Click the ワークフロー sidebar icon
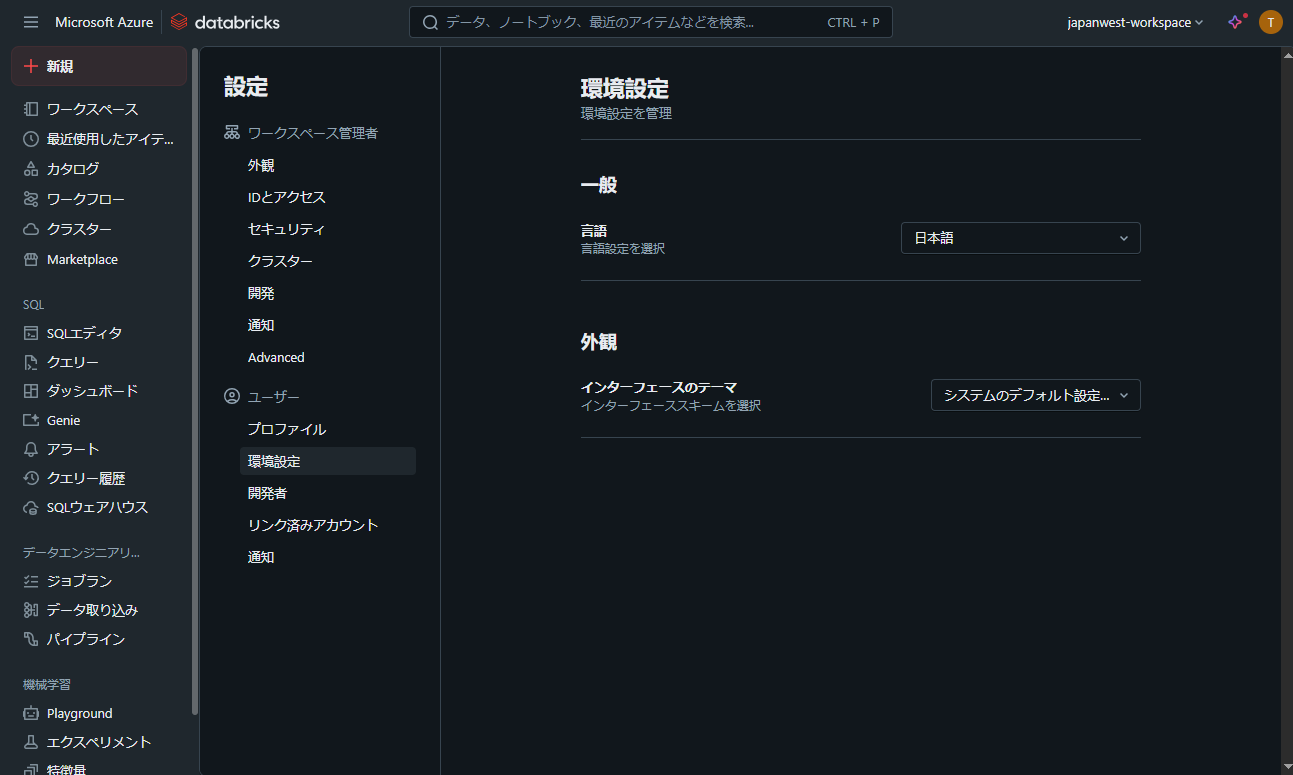Viewport: 1293px width, 775px height. (31, 199)
